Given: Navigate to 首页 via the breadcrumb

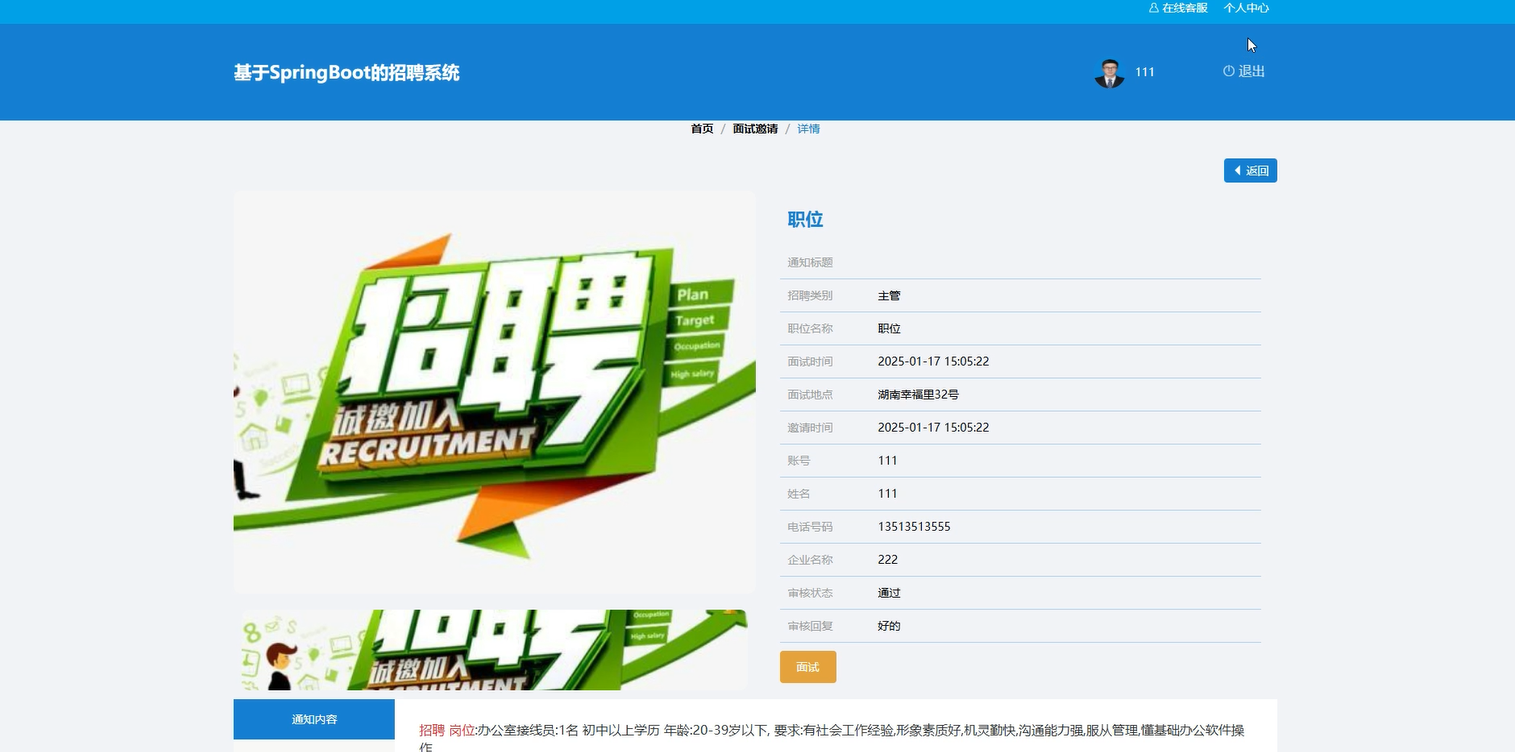Looking at the screenshot, I should click(700, 128).
